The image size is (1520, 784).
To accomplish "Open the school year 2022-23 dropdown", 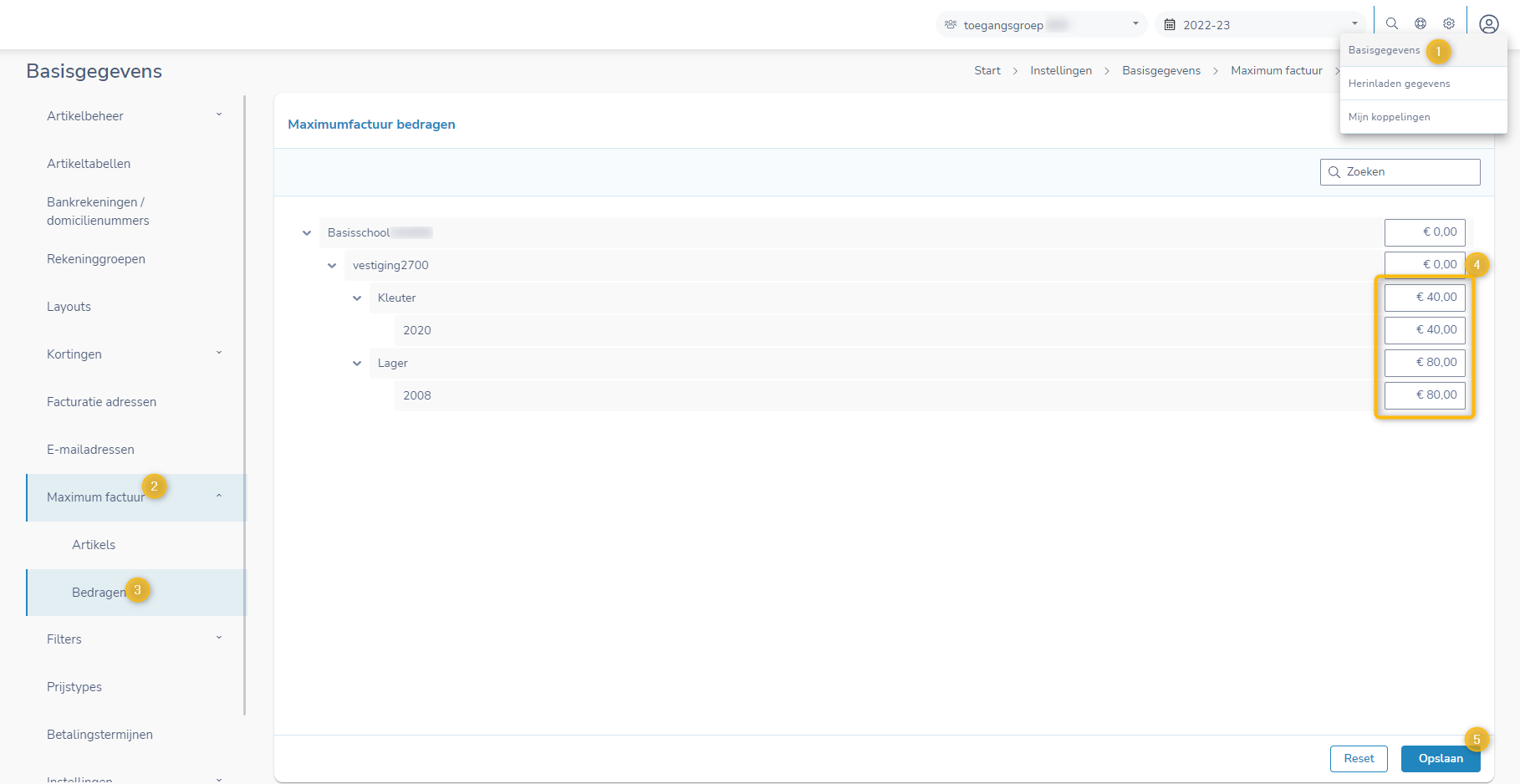I will coord(1261,25).
